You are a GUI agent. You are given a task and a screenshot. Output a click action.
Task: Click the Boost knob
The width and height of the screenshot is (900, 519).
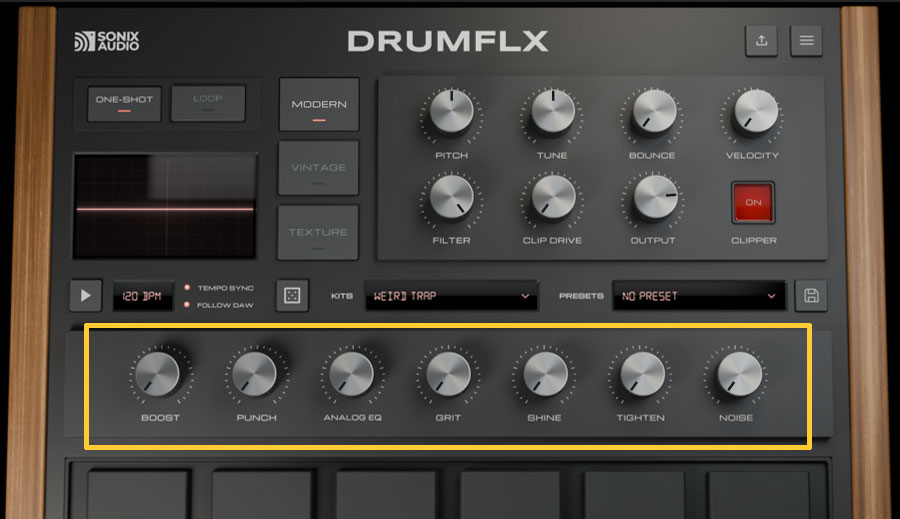[158, 374]
